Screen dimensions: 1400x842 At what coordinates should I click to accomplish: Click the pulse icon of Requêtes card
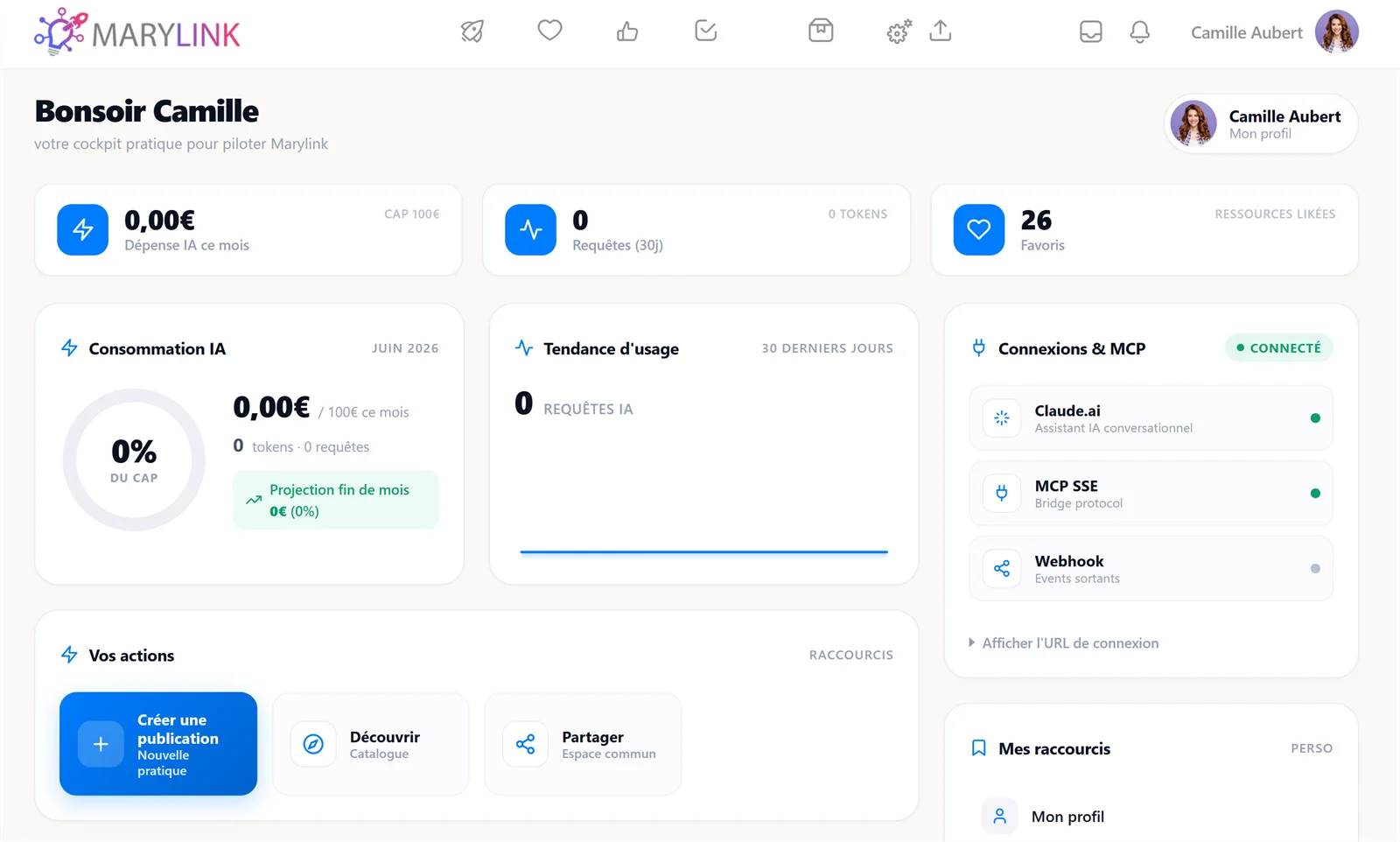point(531,229)
